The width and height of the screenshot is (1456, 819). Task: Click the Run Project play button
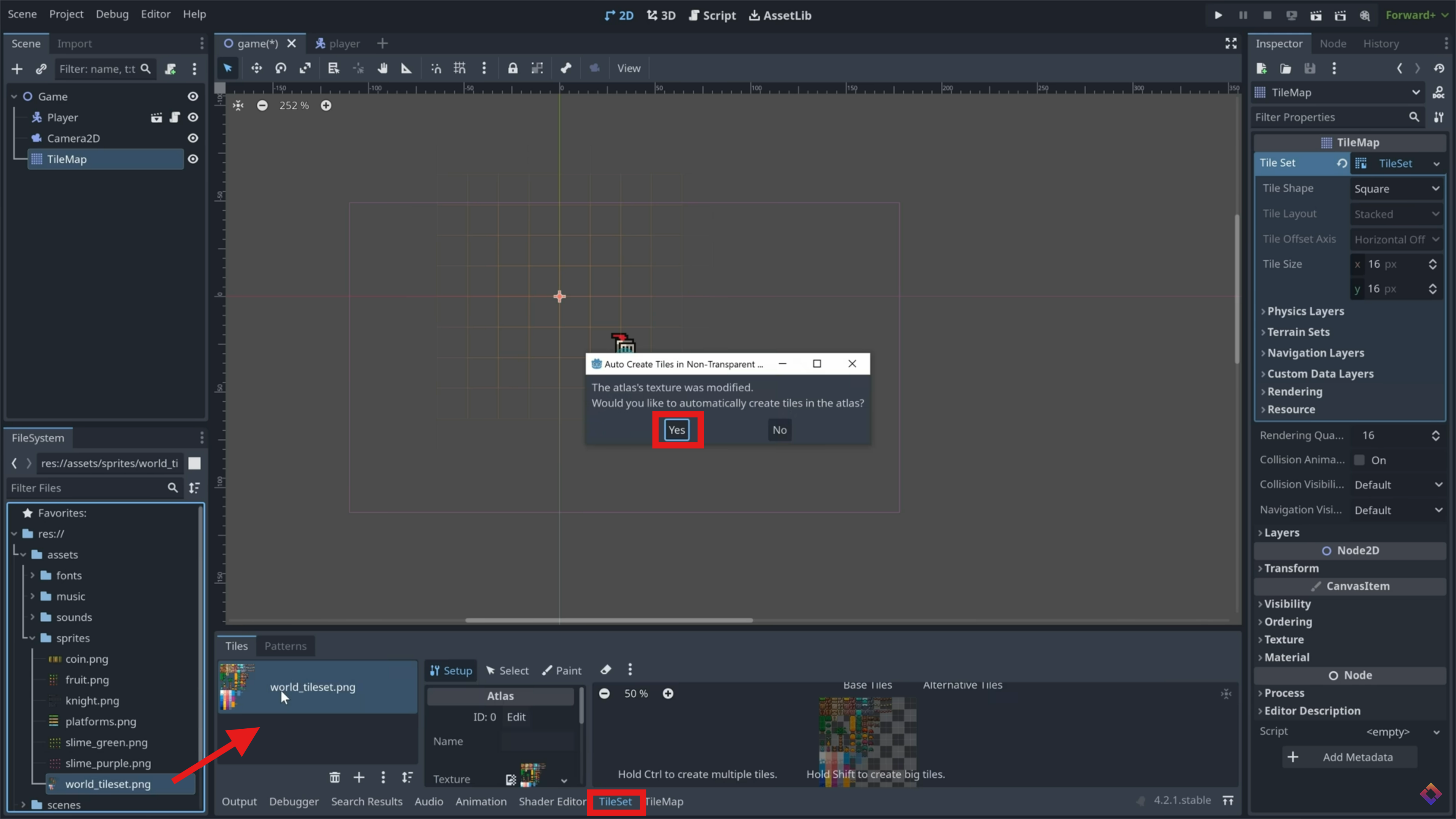click(1218, 15)
